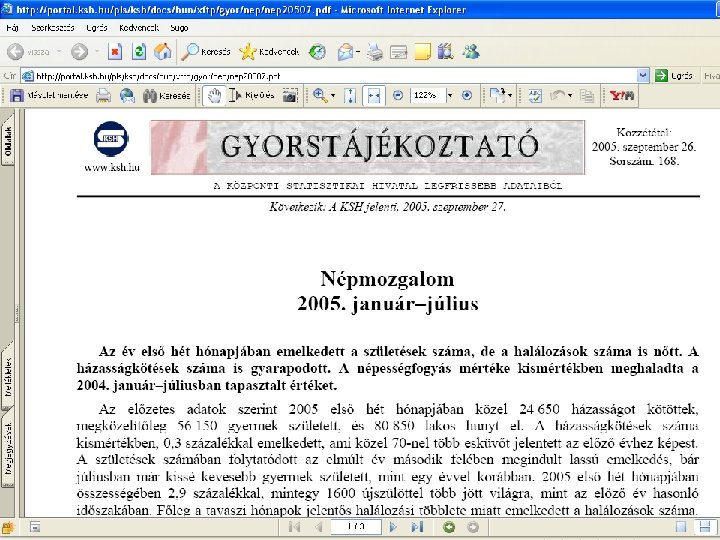Select the Snapshot camera tool
The image size is (720, 540).
[290, 96]
